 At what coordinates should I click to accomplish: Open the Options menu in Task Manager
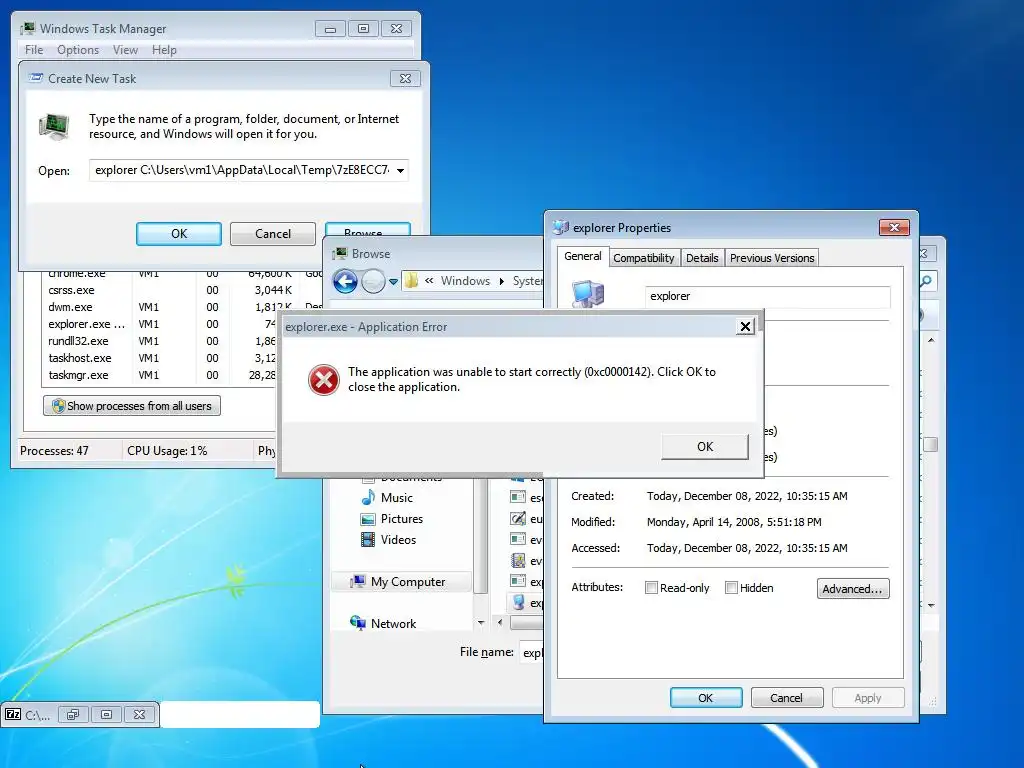78,50
